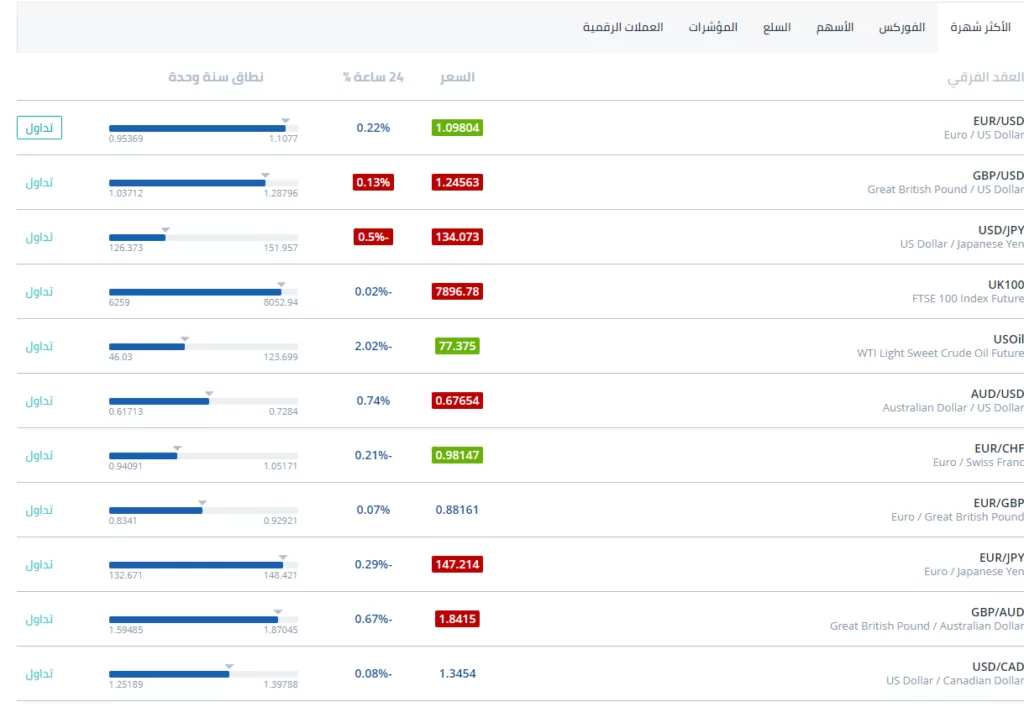Screen dimensions: 1024x707
Task: Select the السلع tab
Action: click(777, 27)
